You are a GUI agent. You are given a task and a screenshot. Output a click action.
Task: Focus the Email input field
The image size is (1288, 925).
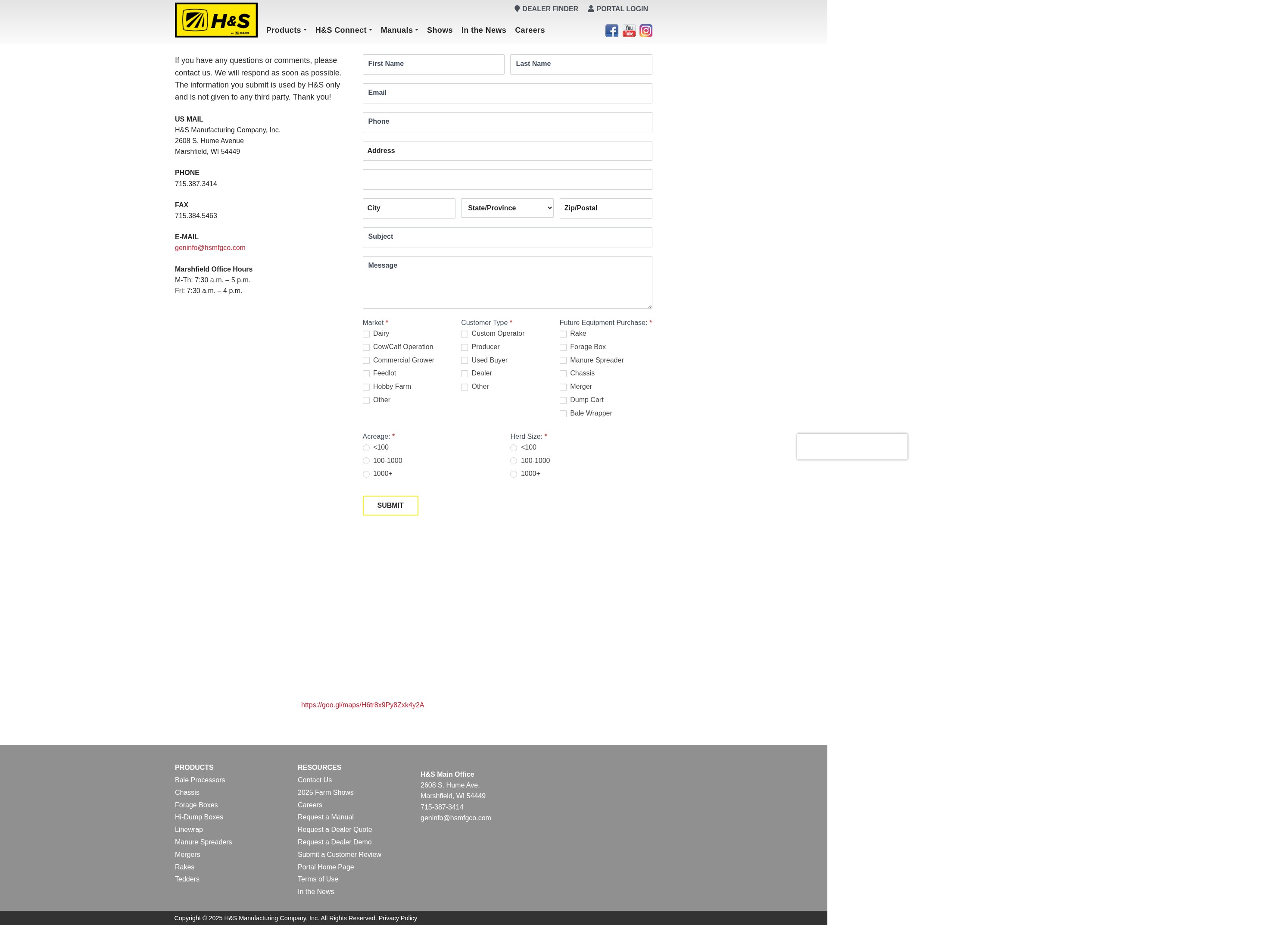507,93
